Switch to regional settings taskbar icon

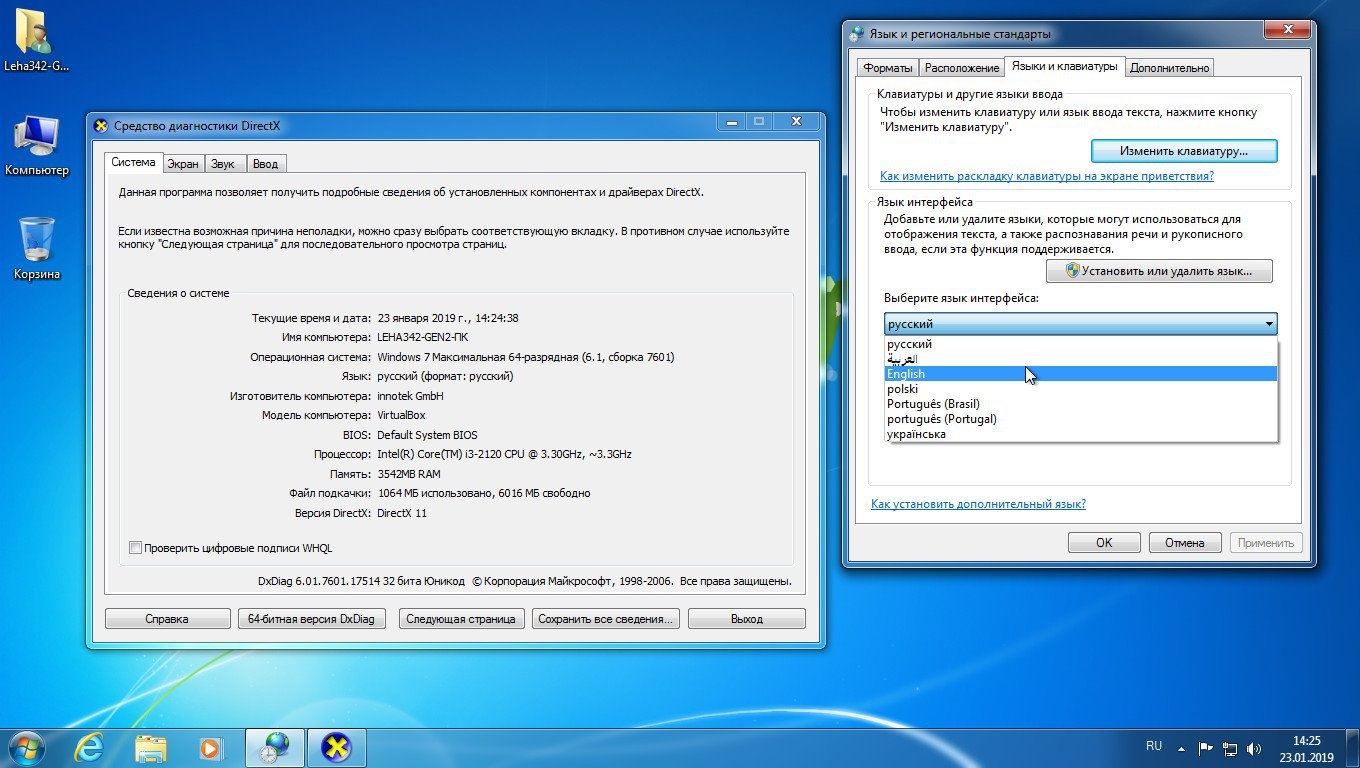274,748
